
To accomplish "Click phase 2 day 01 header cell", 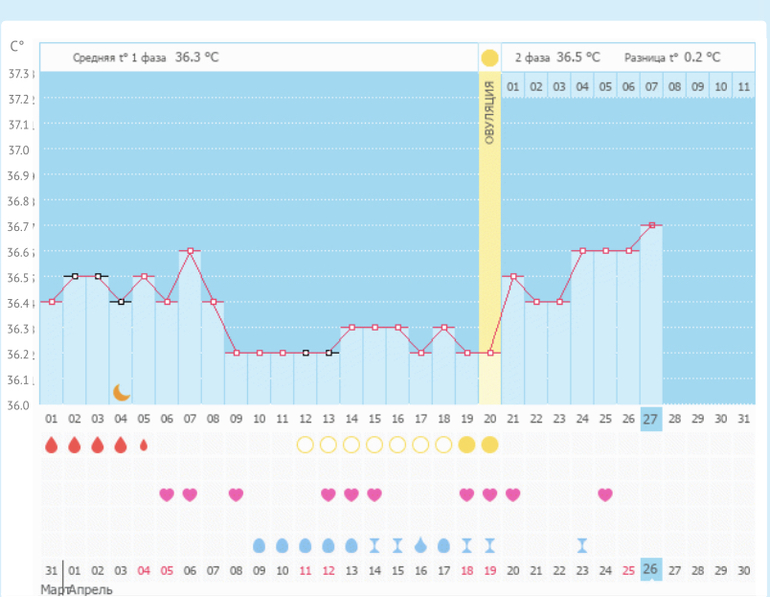I will coord(513,87).
